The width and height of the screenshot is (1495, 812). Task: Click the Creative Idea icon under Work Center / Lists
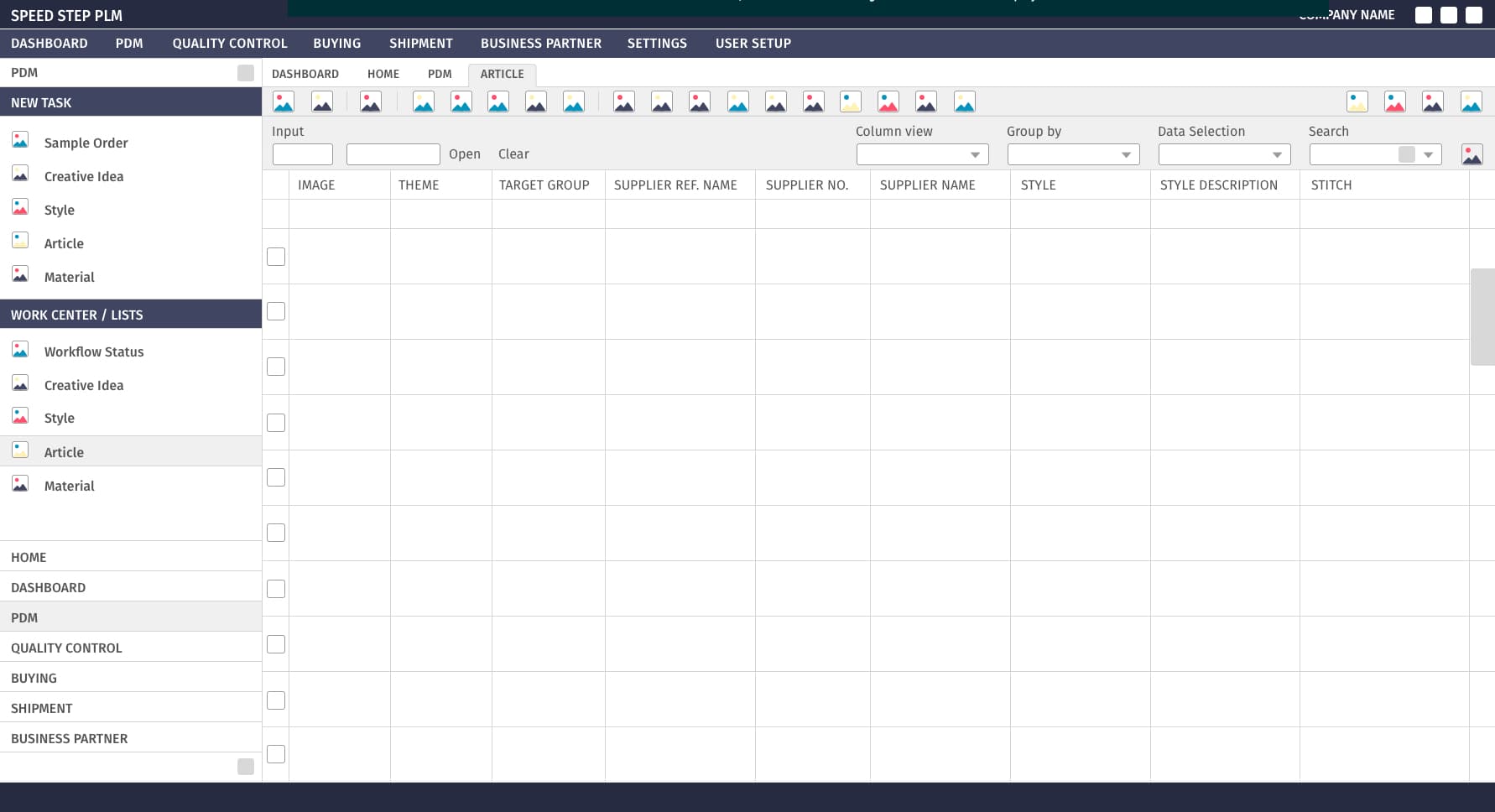[x=20, y=383]
